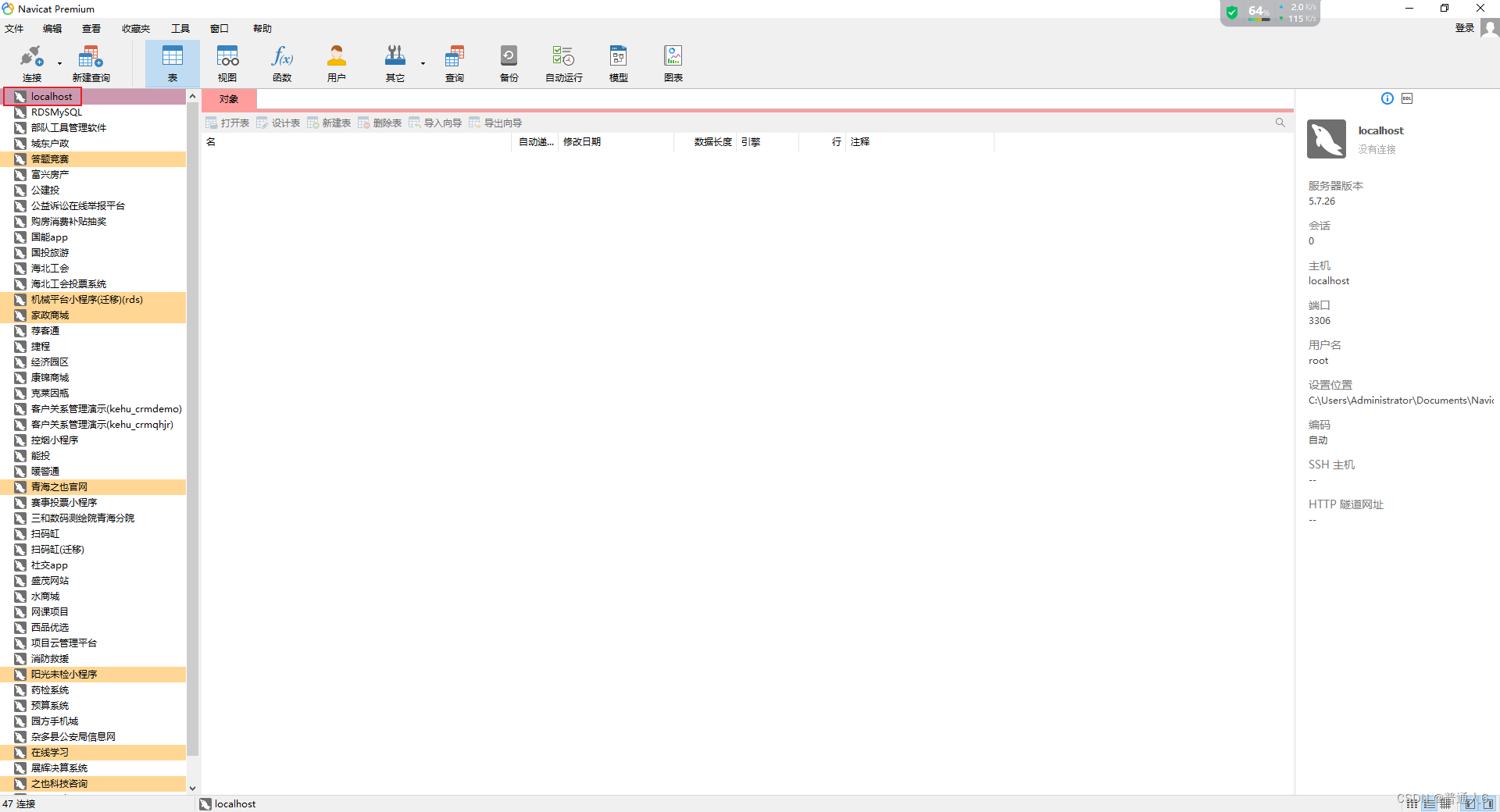Switch to list view in status bar

1430,803
